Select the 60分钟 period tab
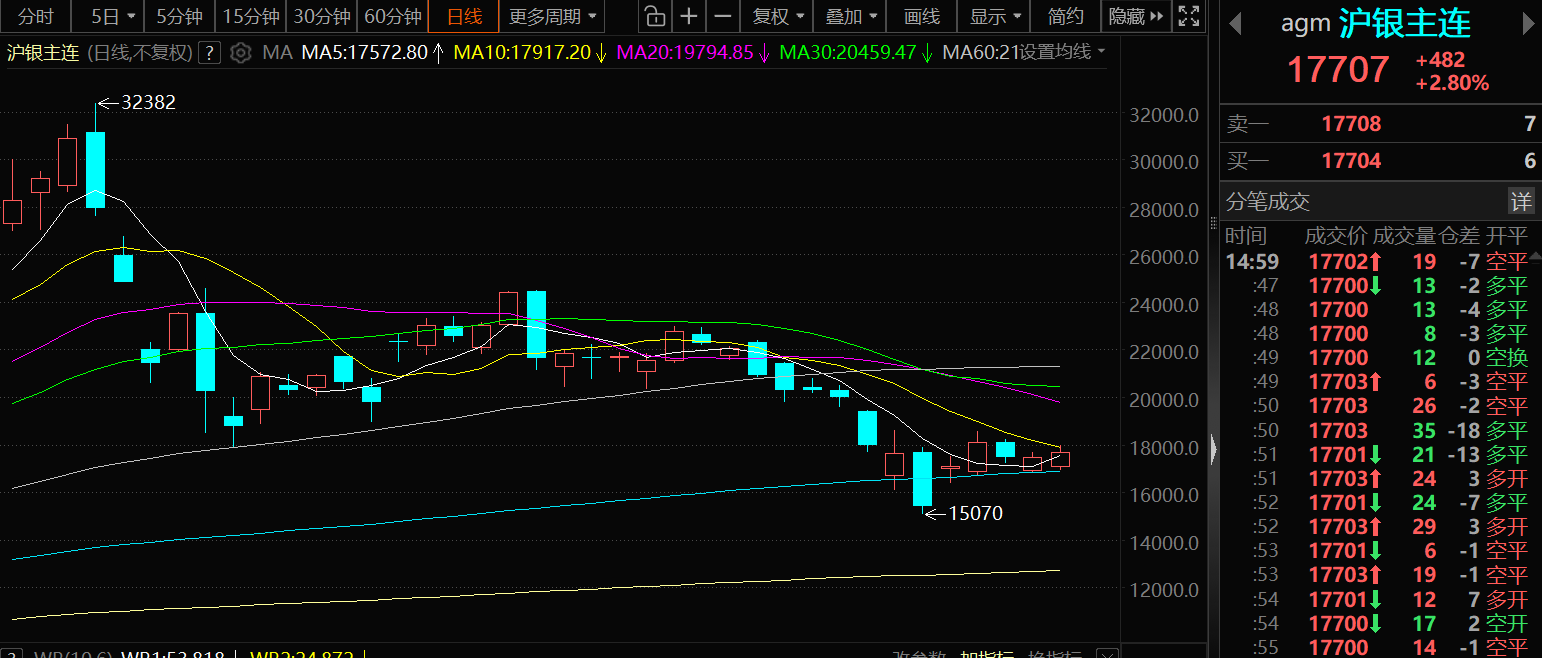This screenshot has height=658, width=1542. (x=392, y=16)
